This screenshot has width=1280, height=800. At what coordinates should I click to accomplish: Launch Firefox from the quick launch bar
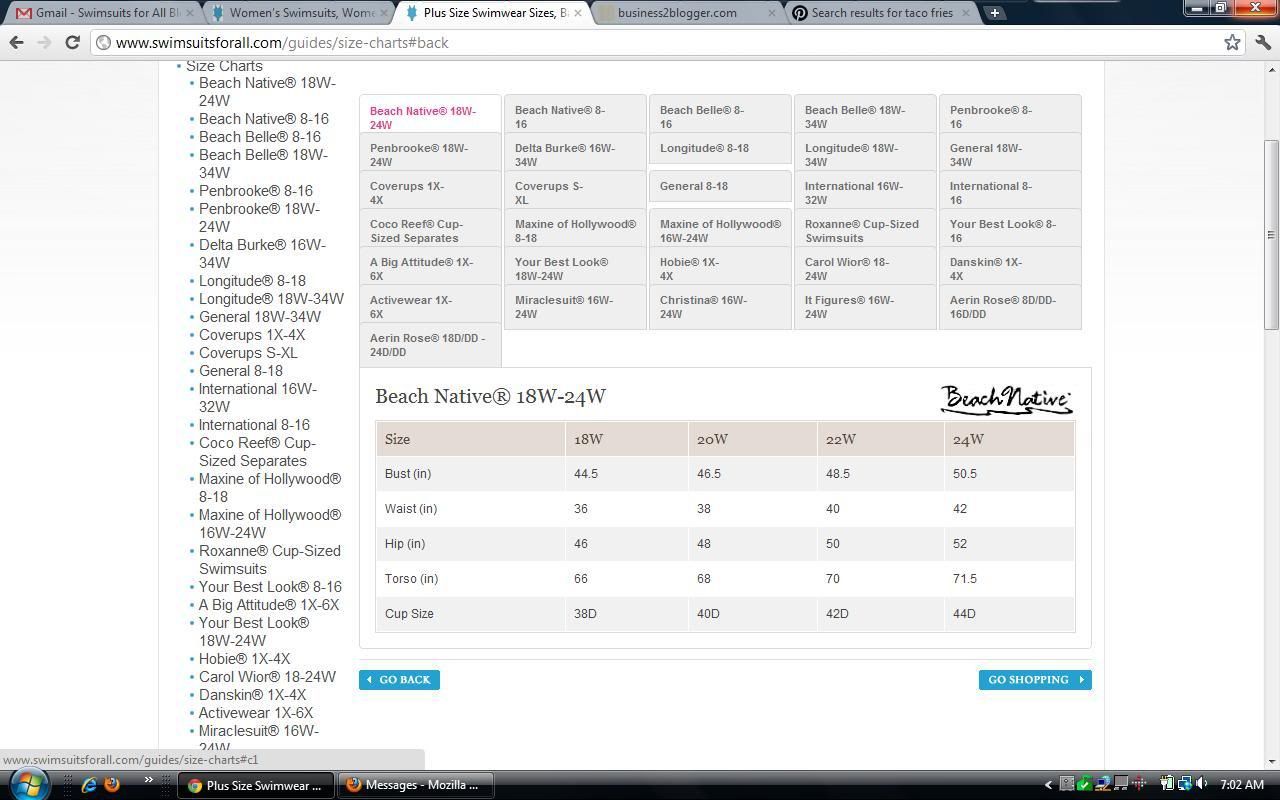(x=112, y=785)
